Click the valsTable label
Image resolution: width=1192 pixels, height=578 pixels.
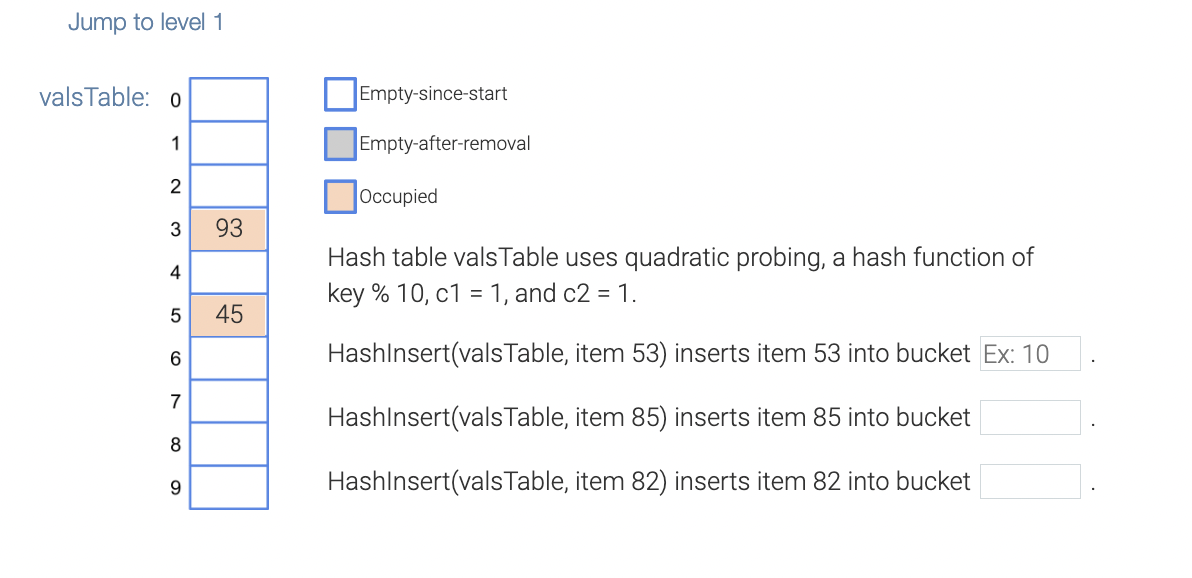coord(93,98)
